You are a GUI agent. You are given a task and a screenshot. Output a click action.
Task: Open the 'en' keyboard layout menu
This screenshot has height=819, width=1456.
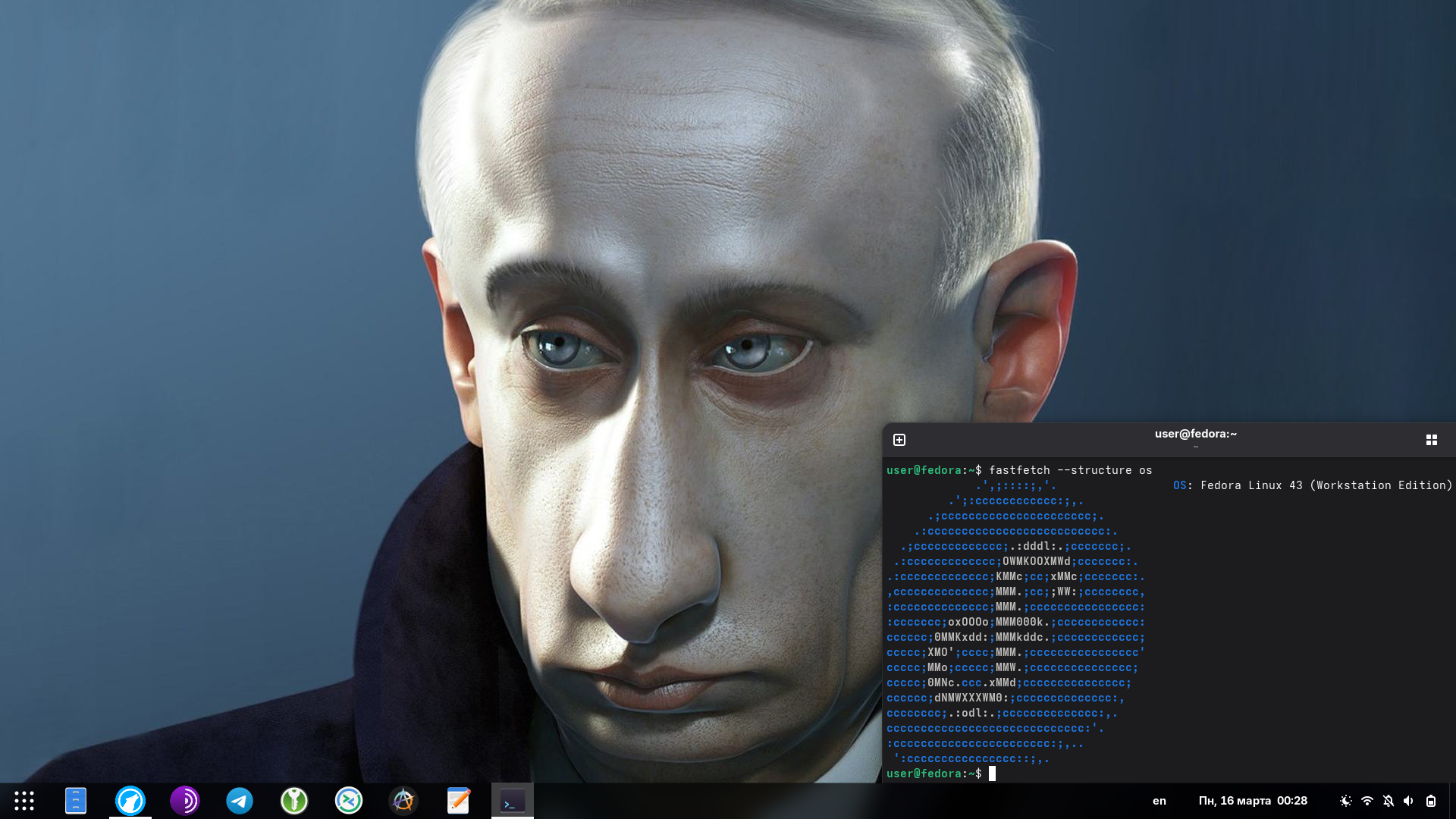1159,801
